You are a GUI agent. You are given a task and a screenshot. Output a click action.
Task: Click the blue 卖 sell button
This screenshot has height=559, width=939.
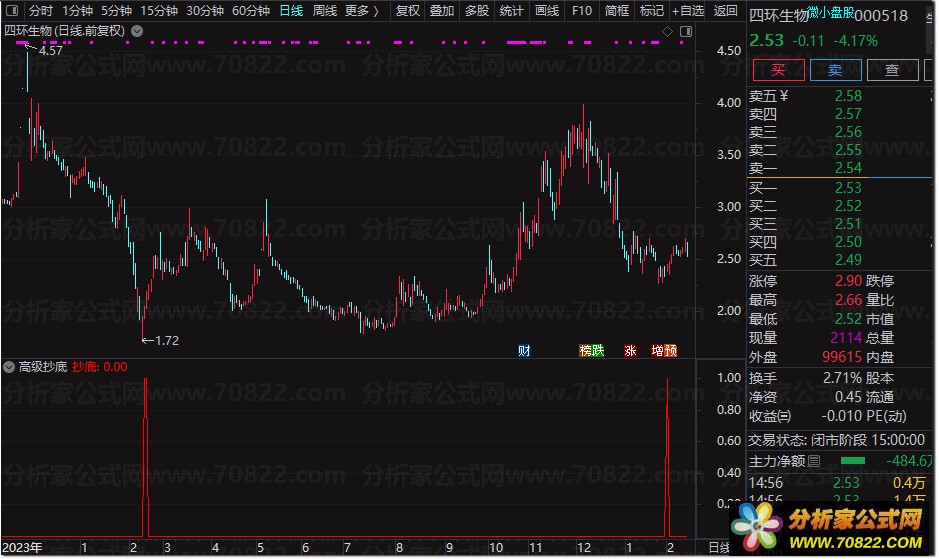pos(835,70)
